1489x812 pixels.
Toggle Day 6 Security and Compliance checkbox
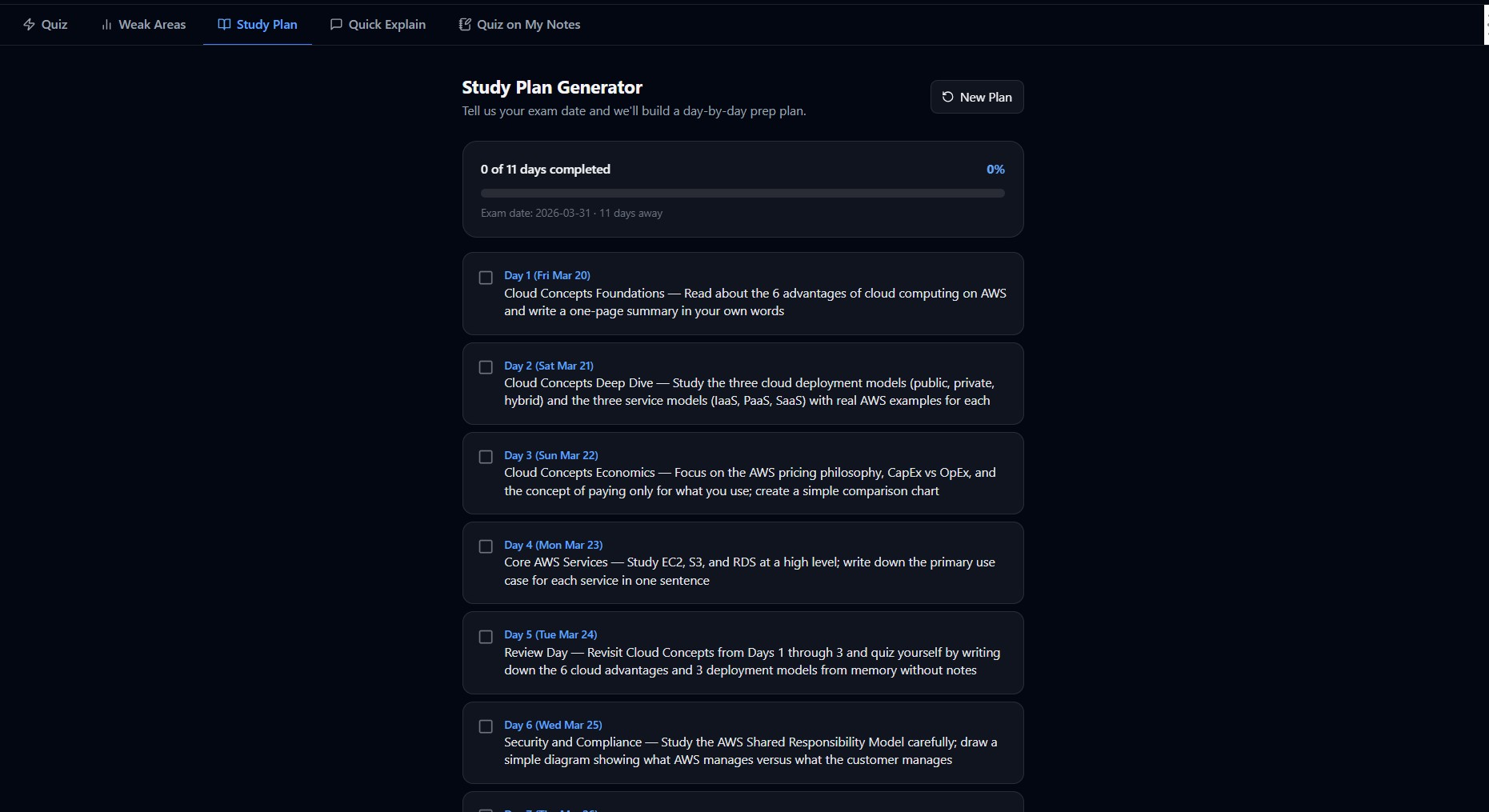coord(486,726)
